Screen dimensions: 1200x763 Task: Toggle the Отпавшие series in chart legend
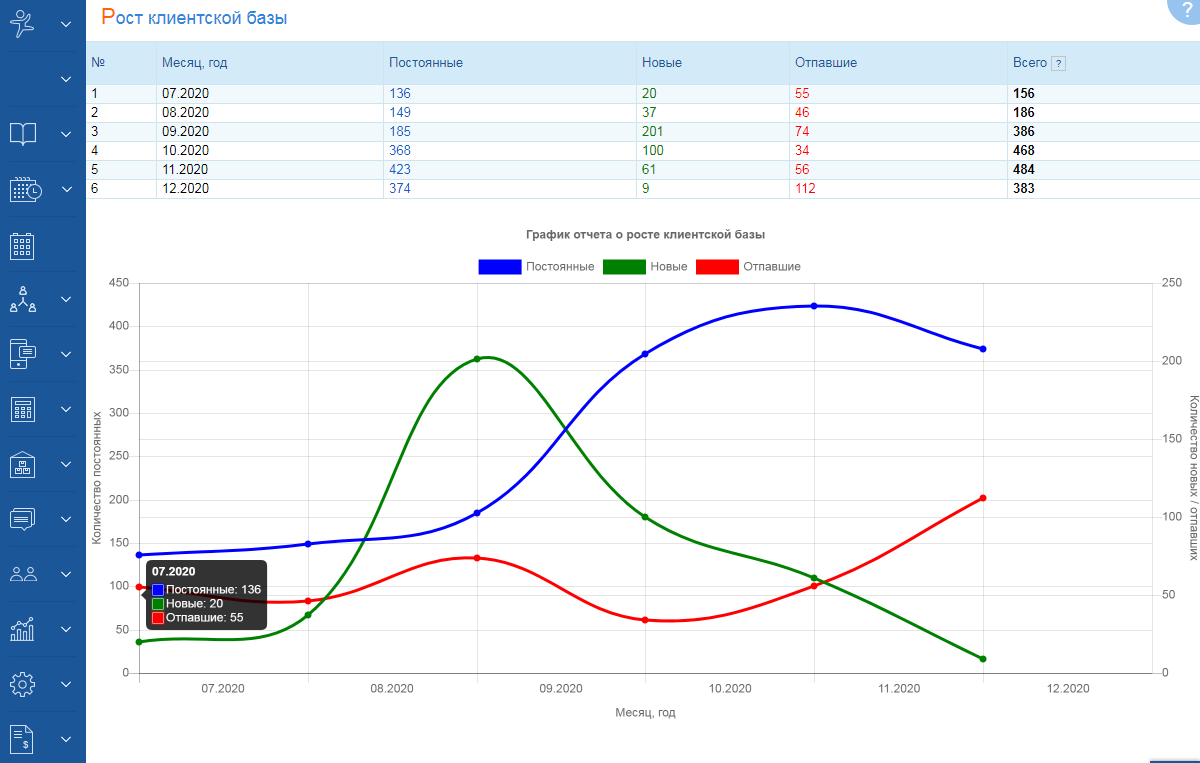point(748,267)
